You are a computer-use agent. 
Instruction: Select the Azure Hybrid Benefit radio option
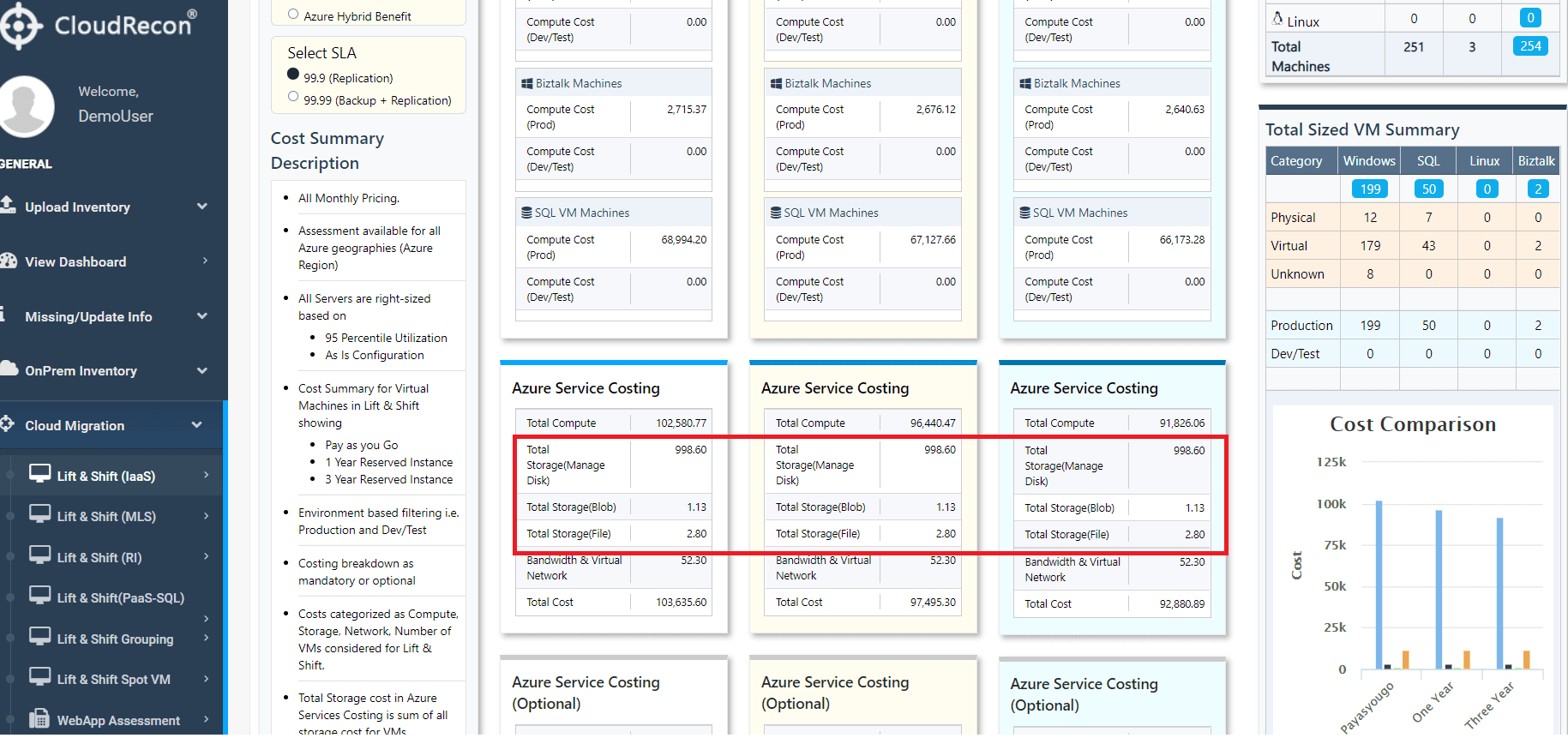[293, 15]
